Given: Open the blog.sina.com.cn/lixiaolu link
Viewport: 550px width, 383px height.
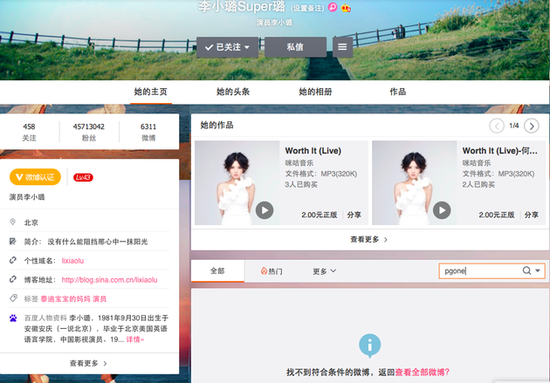Looking at the screenshot, I should (x=109, y=280).
